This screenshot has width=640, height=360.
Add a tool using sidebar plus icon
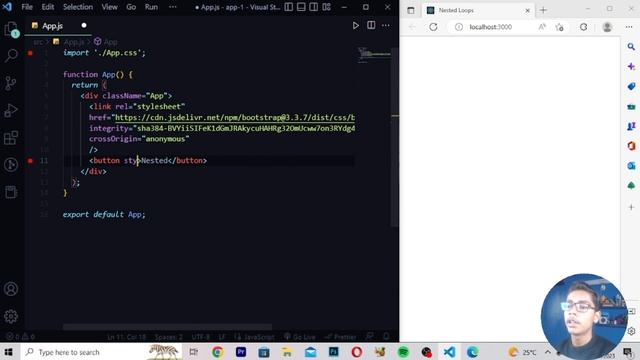tap(631, 207)
